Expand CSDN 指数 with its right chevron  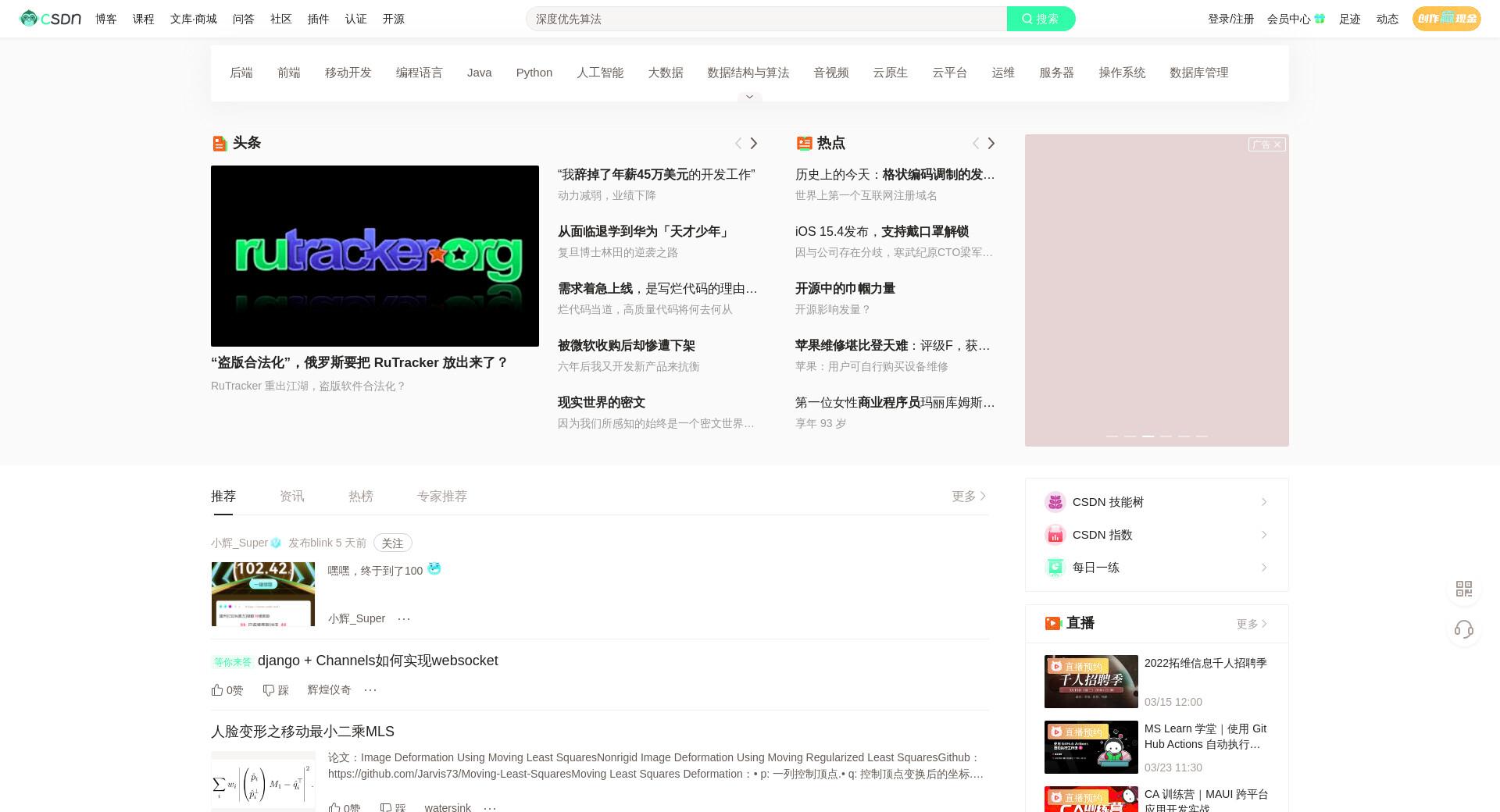(1264, 535)
